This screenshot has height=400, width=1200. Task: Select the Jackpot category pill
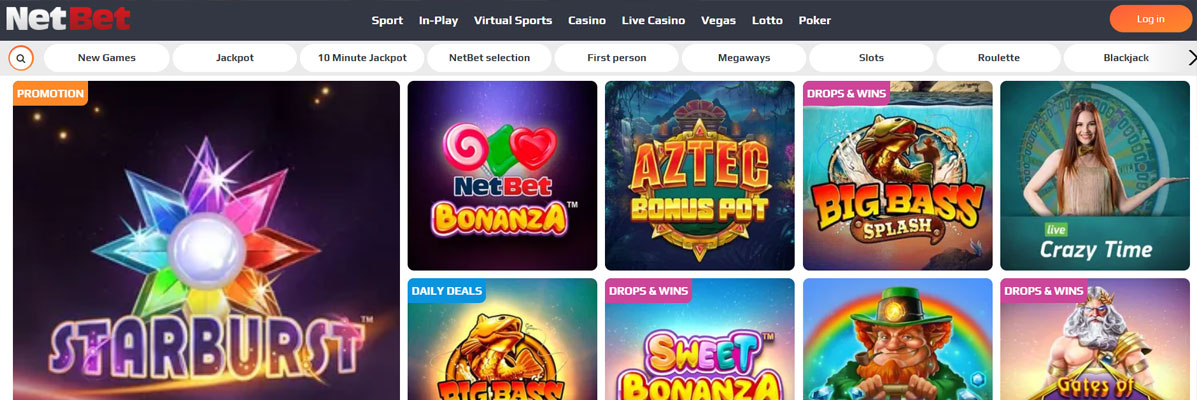click(235, 58)
